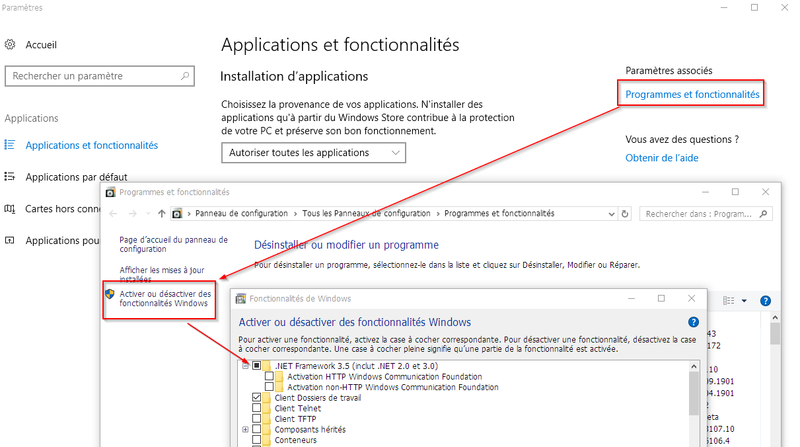The height and width of the screenshot is (447, 800).
Task: Open the Autoriser toutes les applications dropdown
Action: (x=313, y=153)
